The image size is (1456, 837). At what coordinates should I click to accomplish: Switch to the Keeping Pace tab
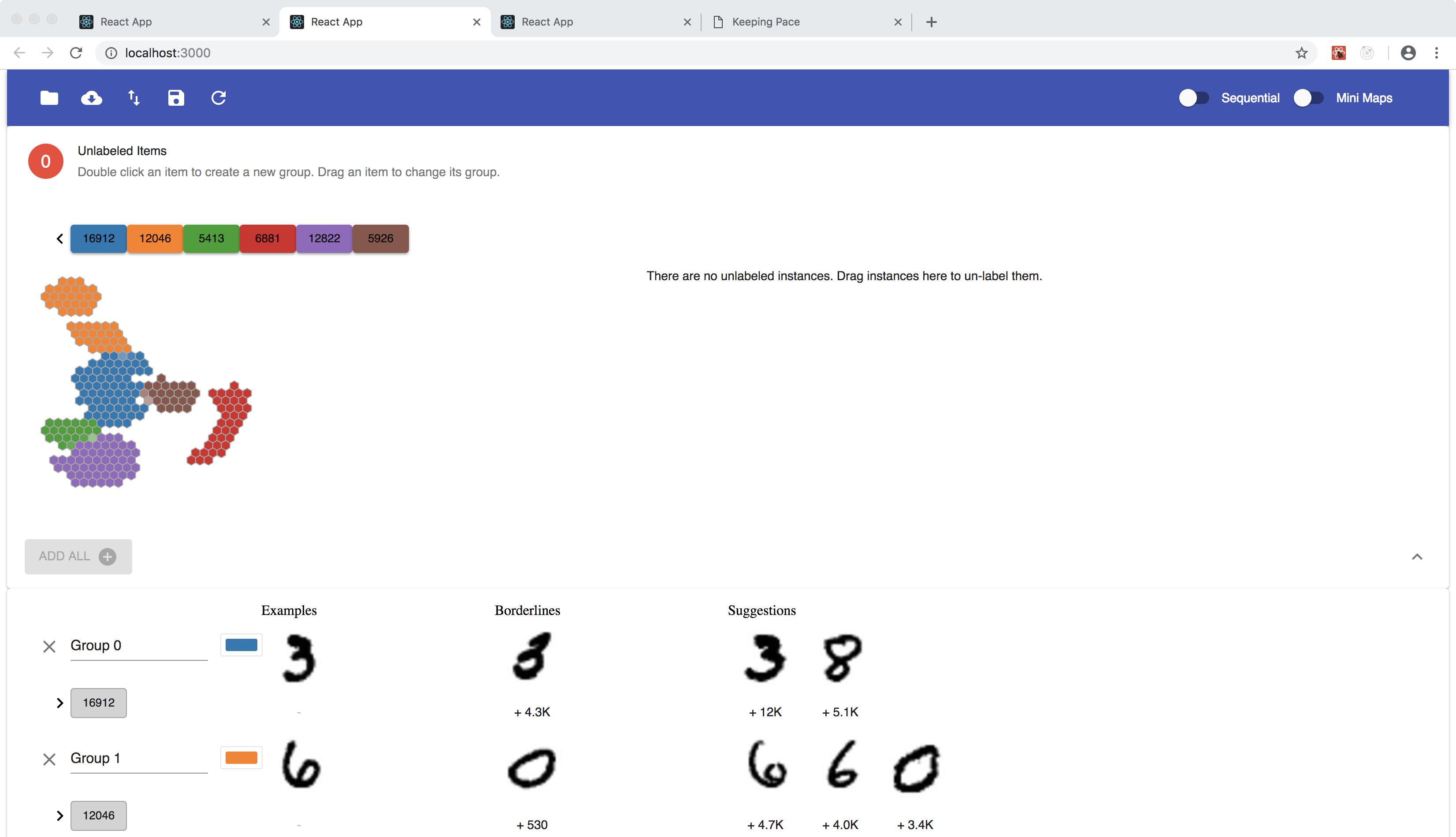pos(765,22)
